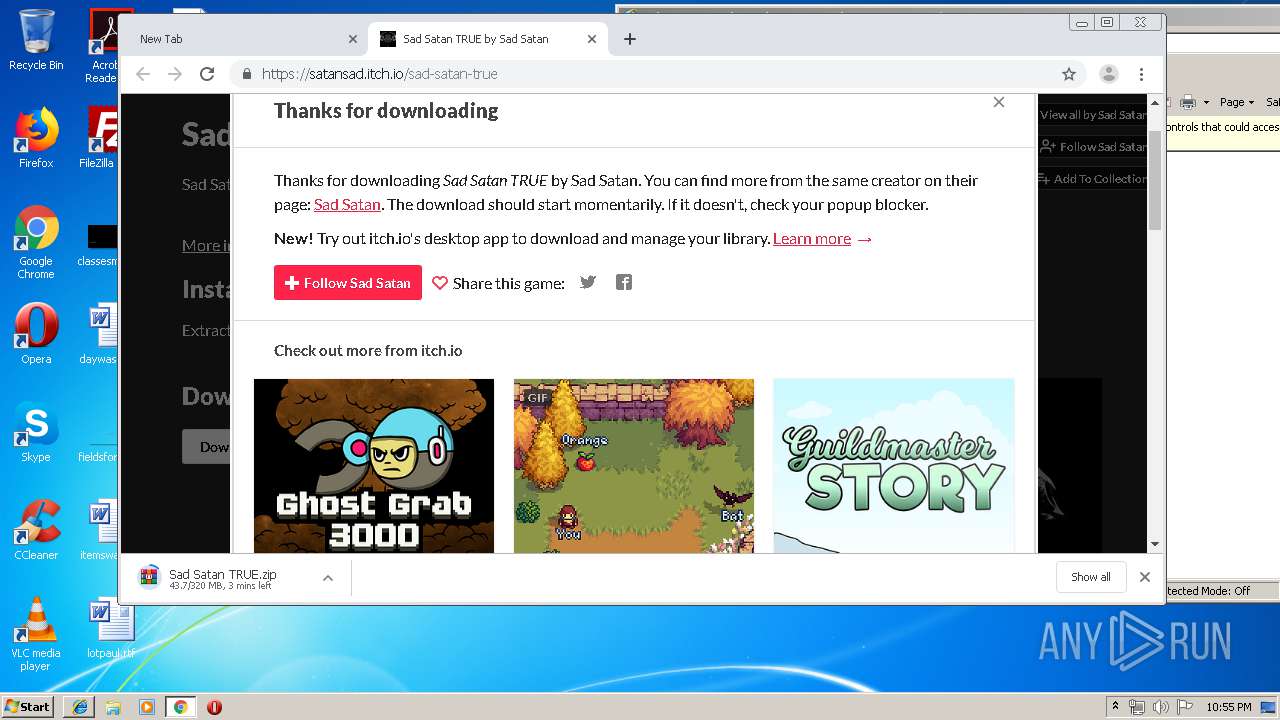Click Follow Sad Satan button
The image size is (1280, 720).
pyautogui.click(x=348, y=283)
